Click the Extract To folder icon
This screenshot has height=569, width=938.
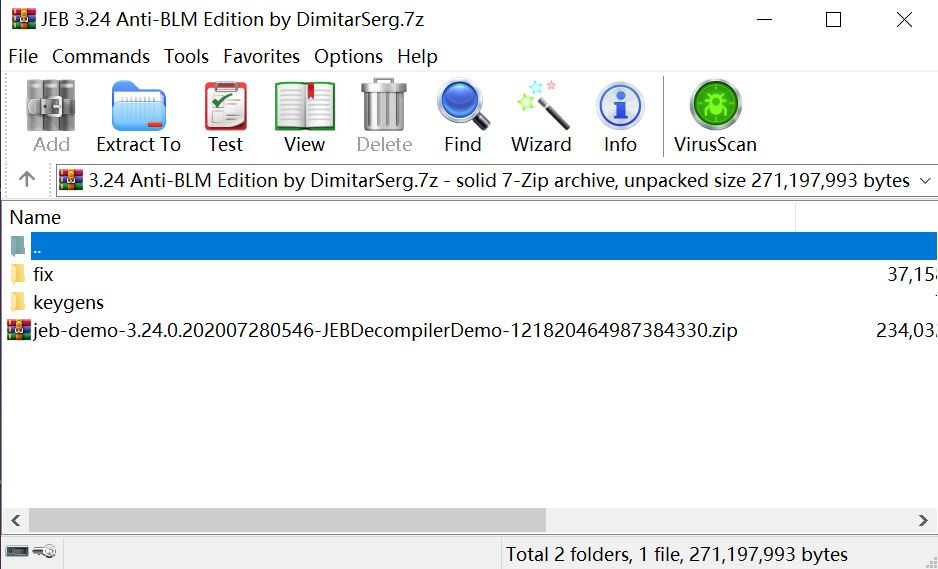[x=138, y=106]
